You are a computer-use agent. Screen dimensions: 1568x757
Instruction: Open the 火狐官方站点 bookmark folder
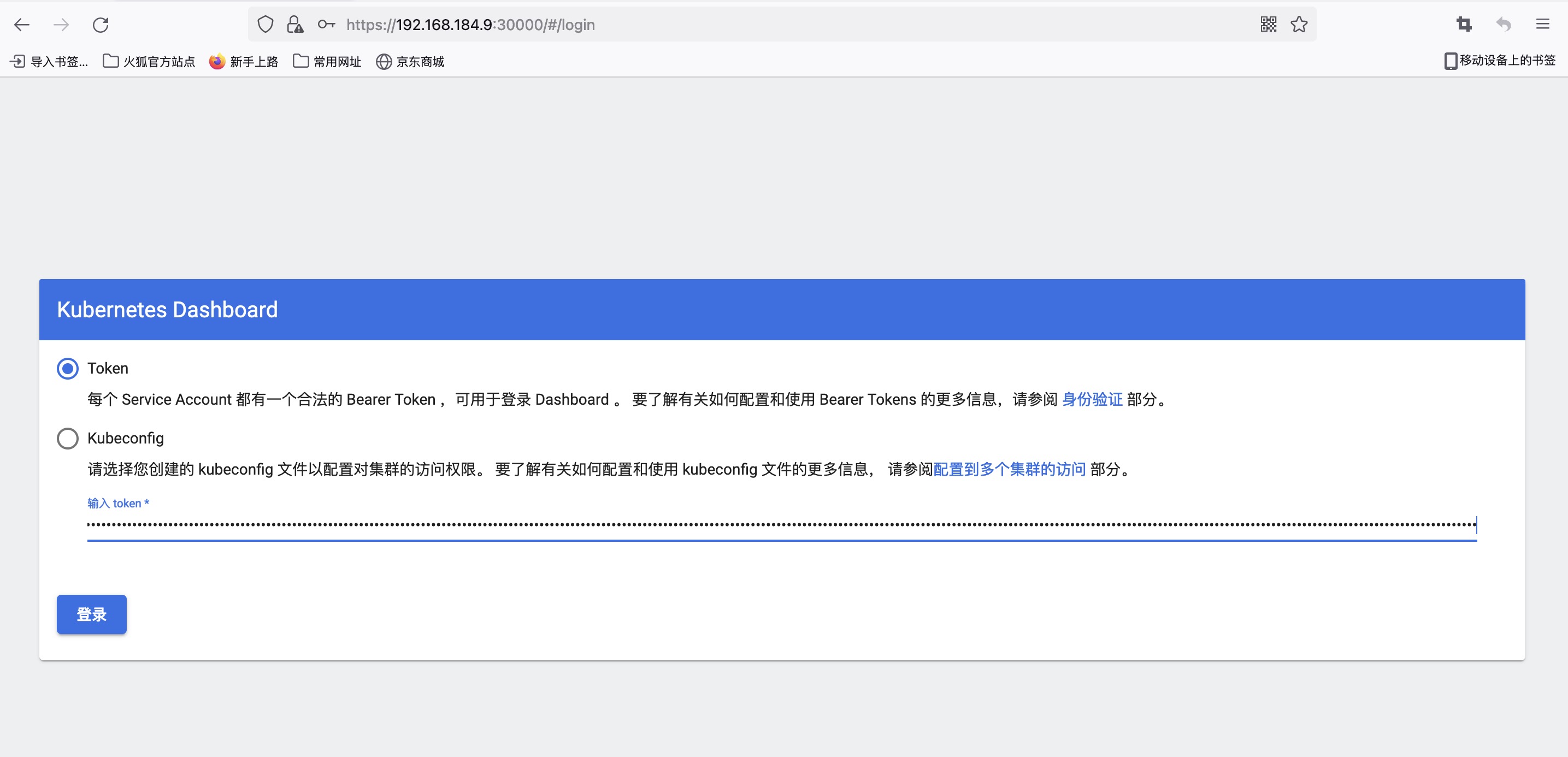pyautogui.click(x=149, y=62)
